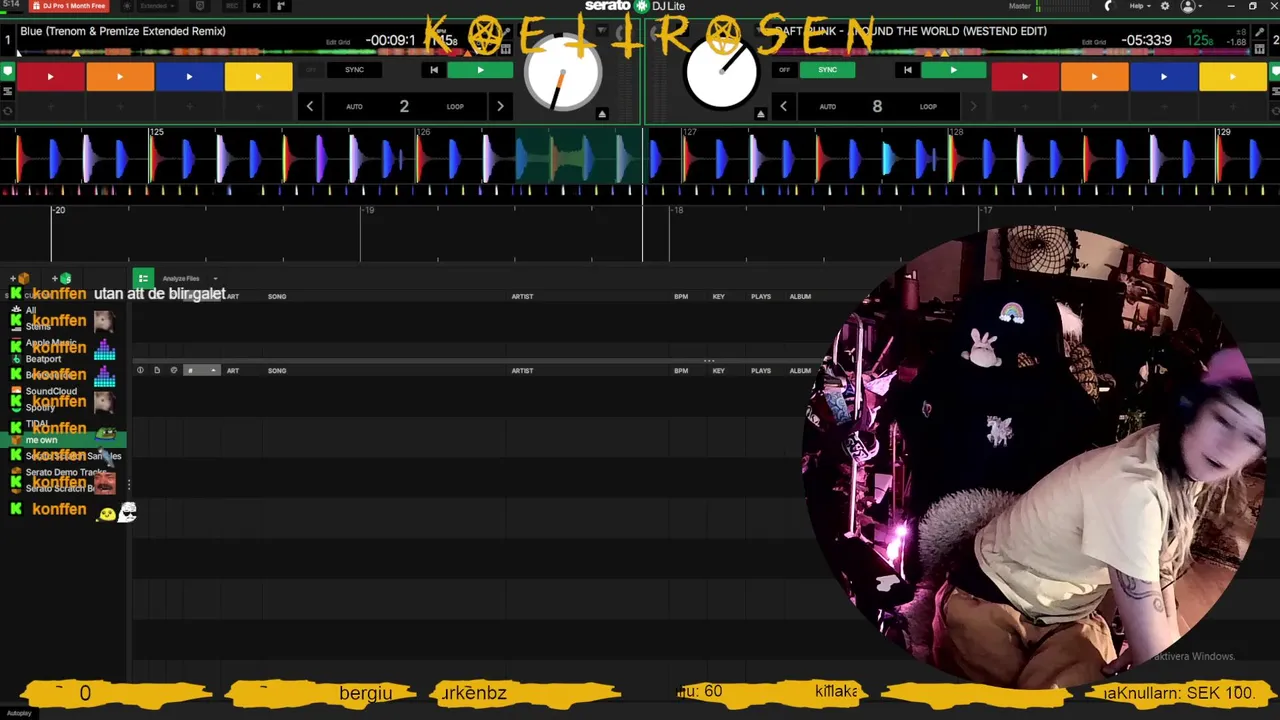This screenshot has height=720, width=1280.
Task: Toggle the OFF button on left deck
Action: click(x=311, y=70)
